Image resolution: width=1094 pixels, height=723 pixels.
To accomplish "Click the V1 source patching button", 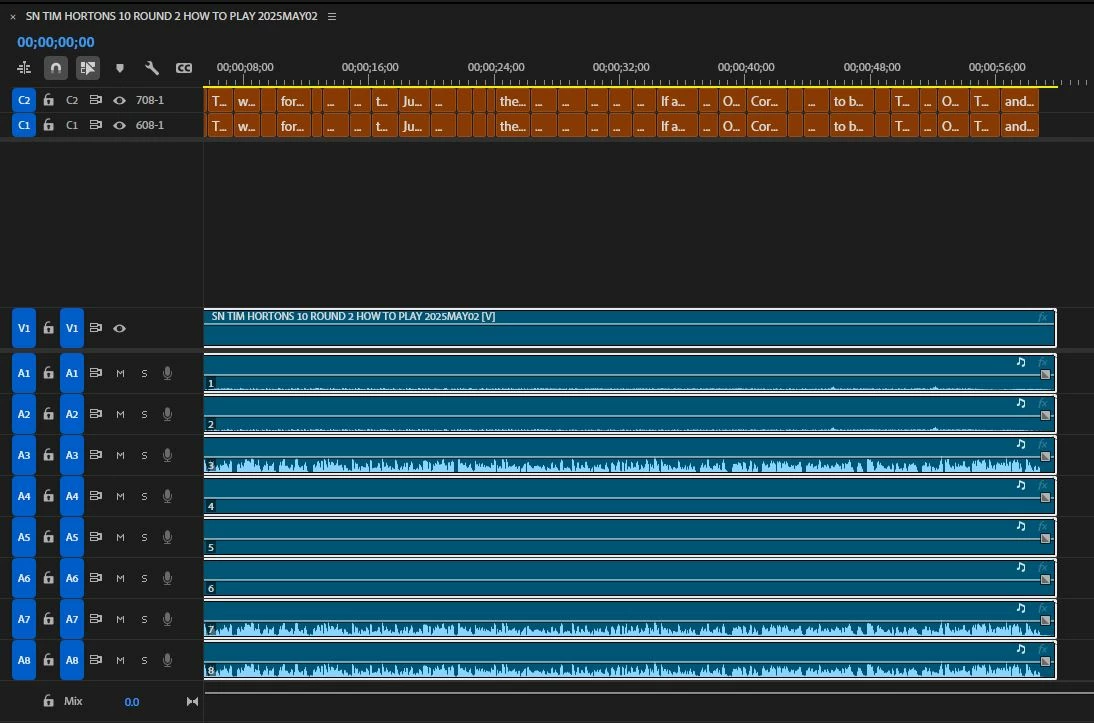I will click(24, 328).
